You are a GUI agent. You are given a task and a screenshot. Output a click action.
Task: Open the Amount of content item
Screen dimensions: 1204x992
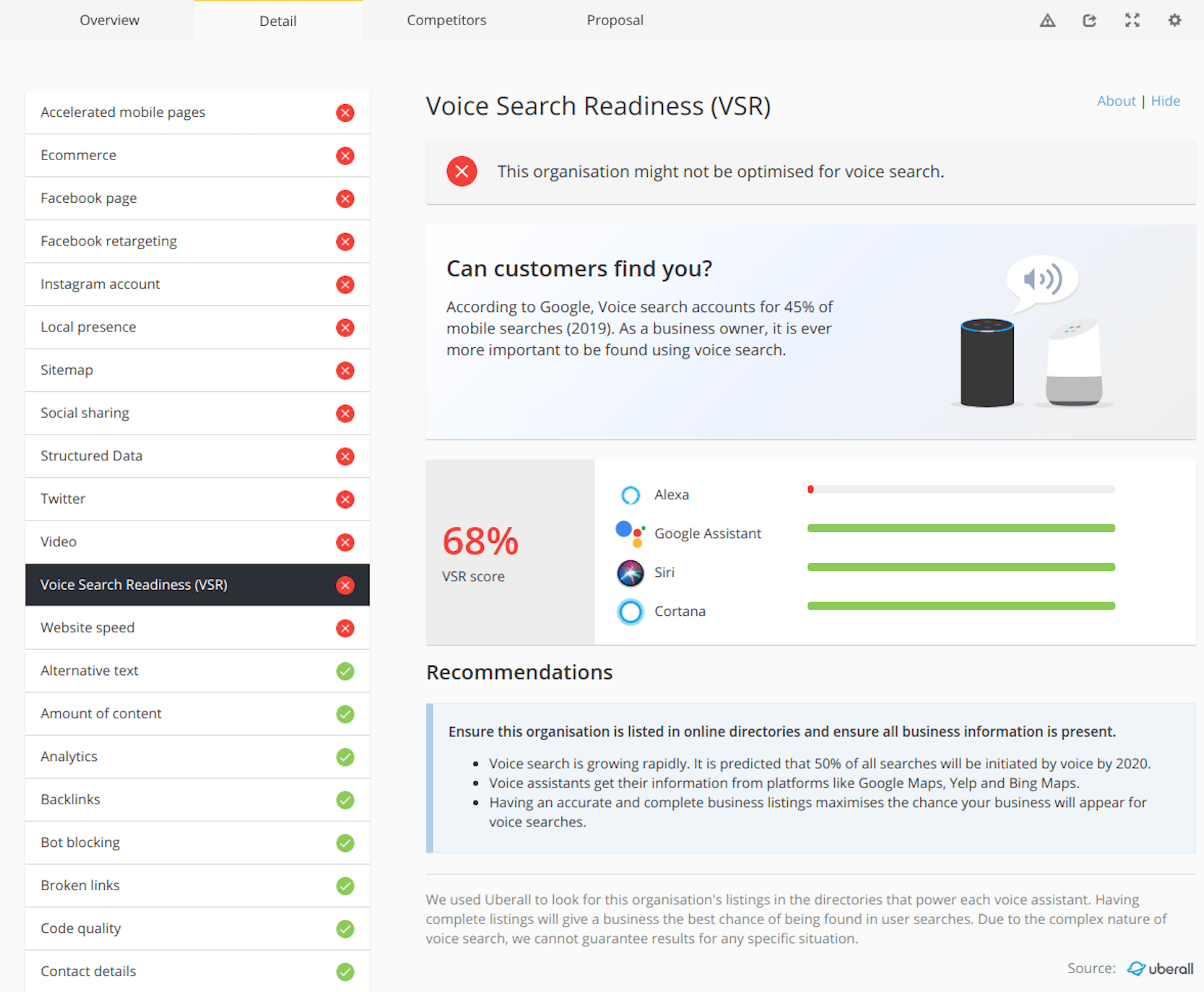pos(197,714)
